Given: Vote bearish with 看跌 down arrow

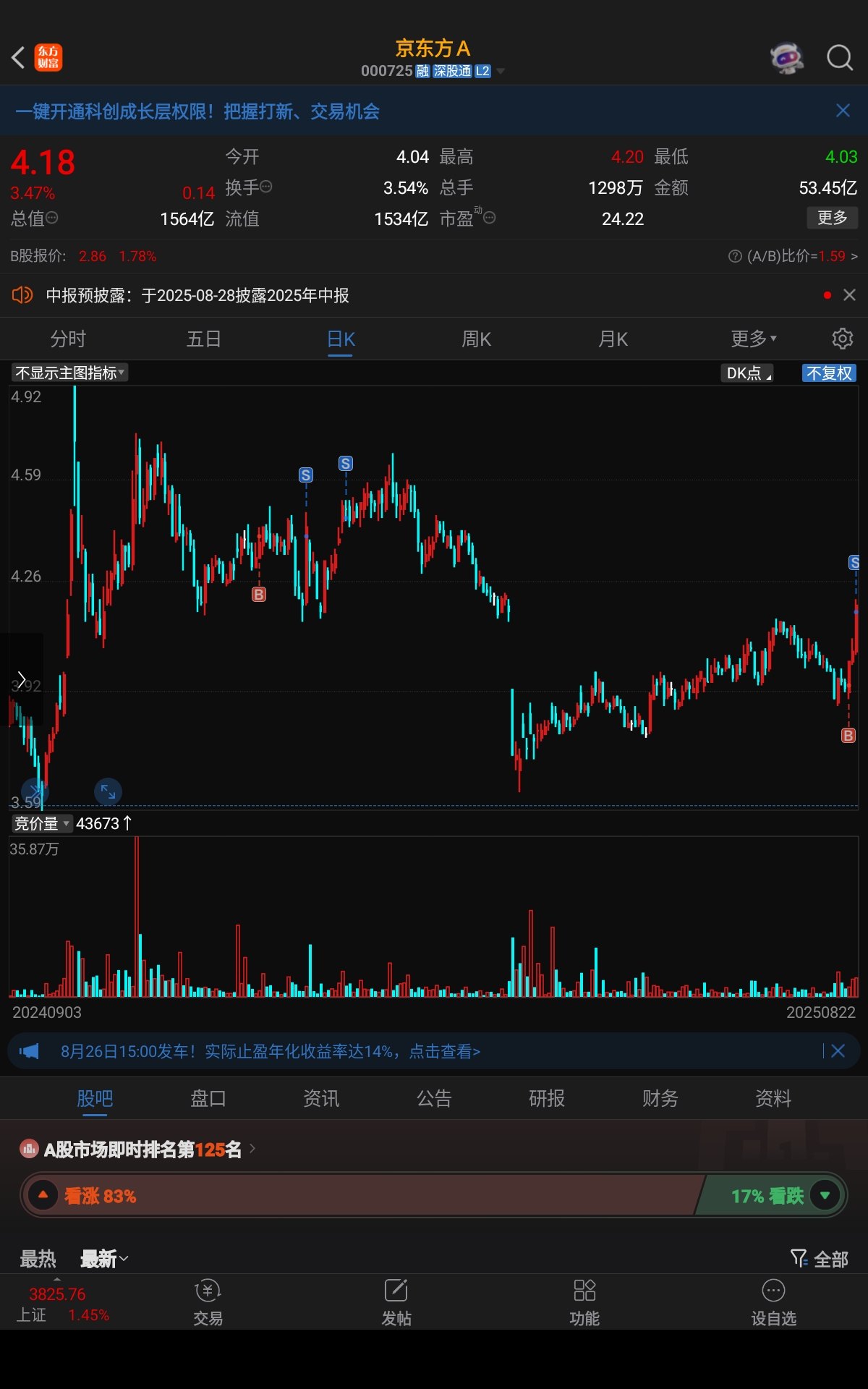Looking at the screenshot, I should point(825,1195).
